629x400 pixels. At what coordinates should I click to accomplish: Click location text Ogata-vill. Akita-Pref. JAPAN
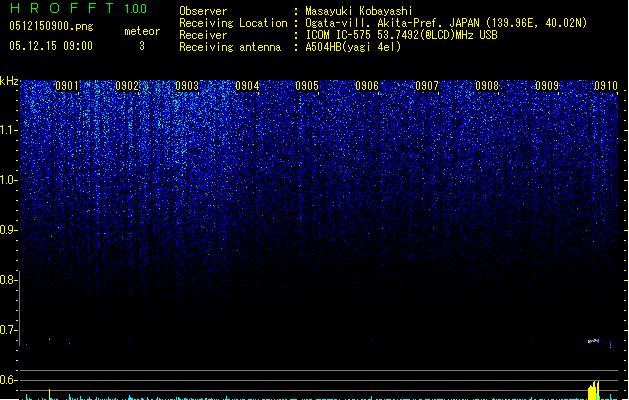tap(392, 23)
